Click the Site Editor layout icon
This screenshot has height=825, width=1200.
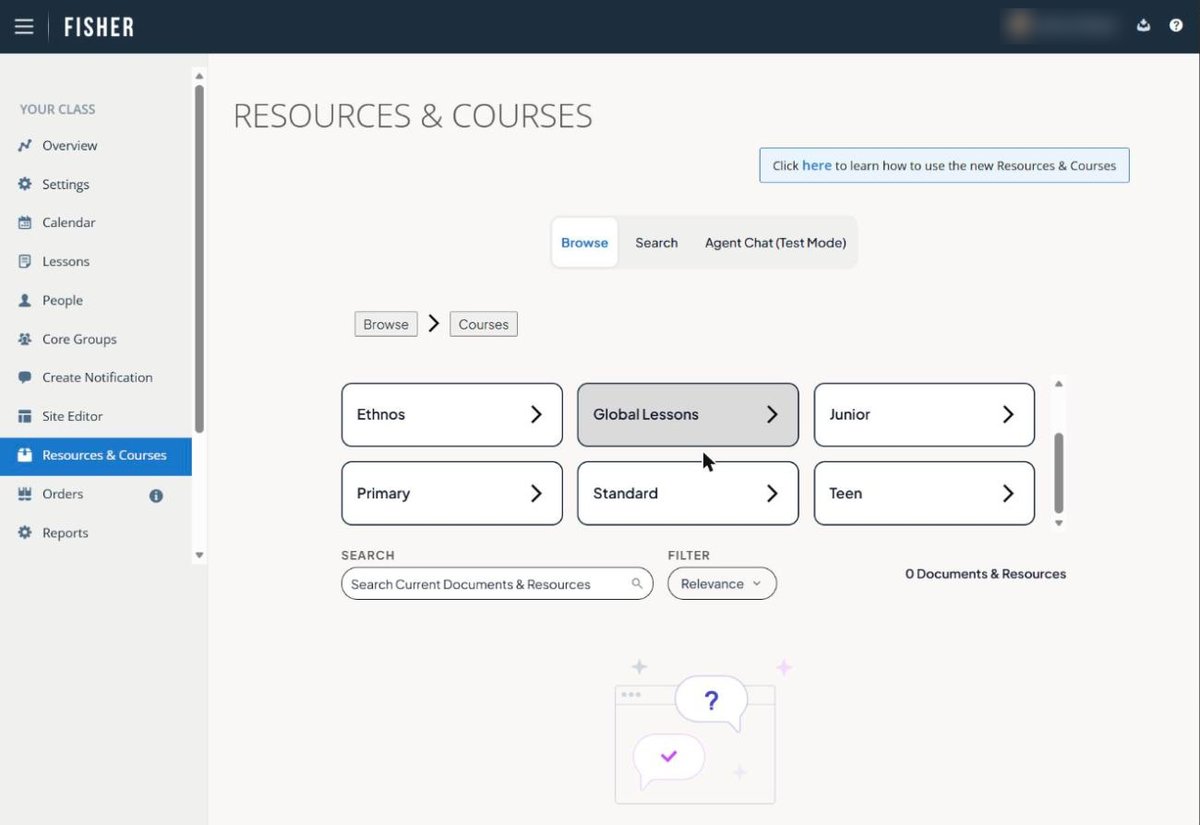tap(25, 417)
